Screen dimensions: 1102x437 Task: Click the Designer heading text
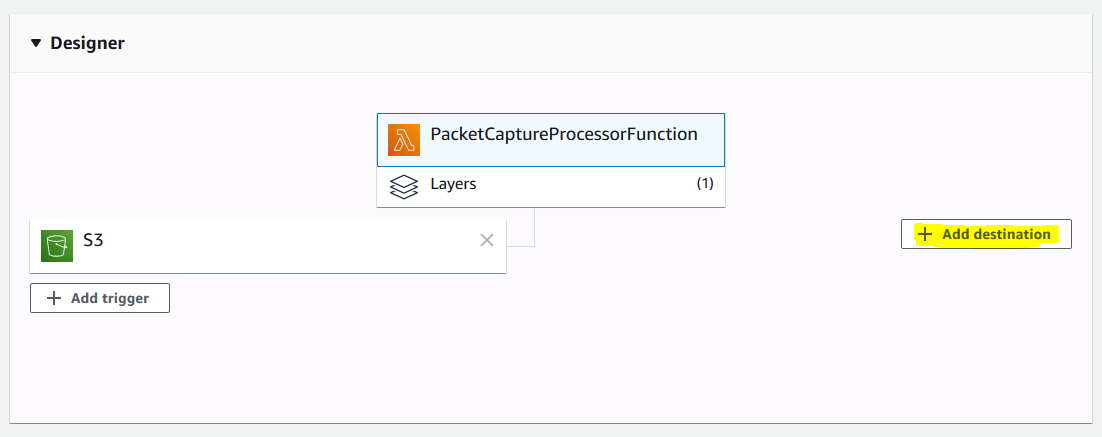pos(87,44)
